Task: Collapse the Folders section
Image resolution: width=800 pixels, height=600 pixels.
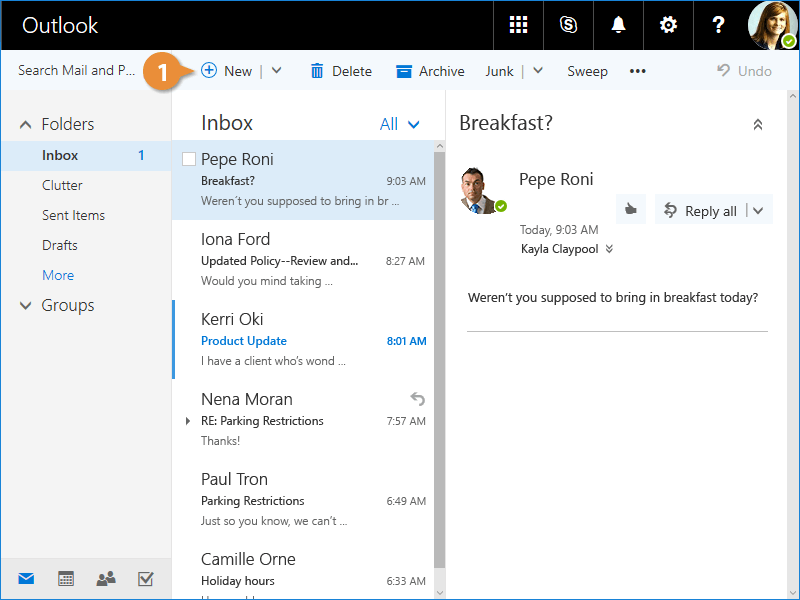Action: pyautogui.click(x=26, y=125)
